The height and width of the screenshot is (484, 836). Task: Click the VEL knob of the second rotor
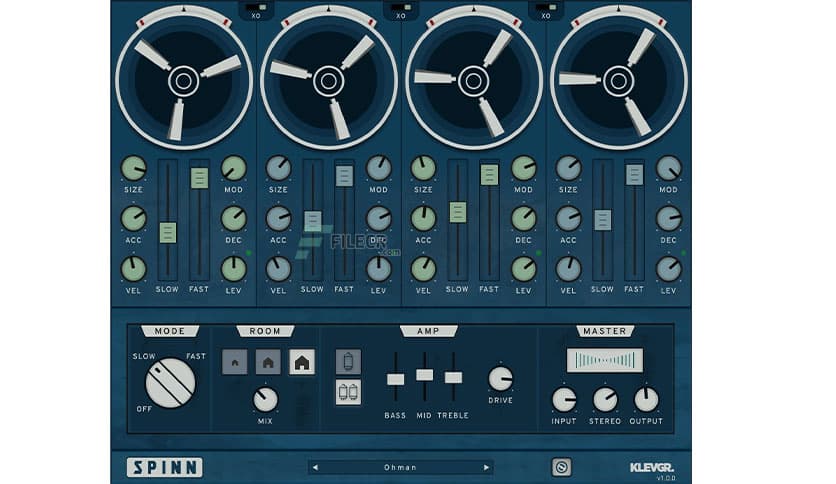(278, 269)
